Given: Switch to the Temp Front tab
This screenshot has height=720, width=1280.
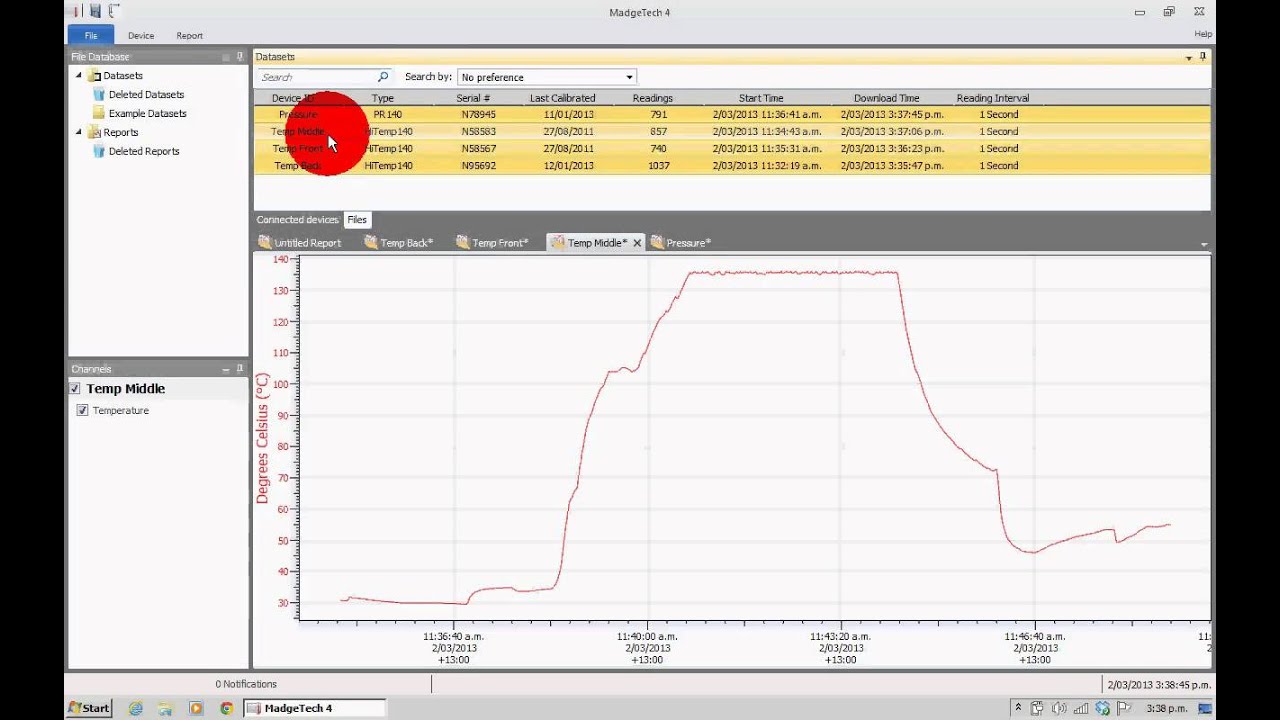Looking at the screenshot, I should pos(492,242).
